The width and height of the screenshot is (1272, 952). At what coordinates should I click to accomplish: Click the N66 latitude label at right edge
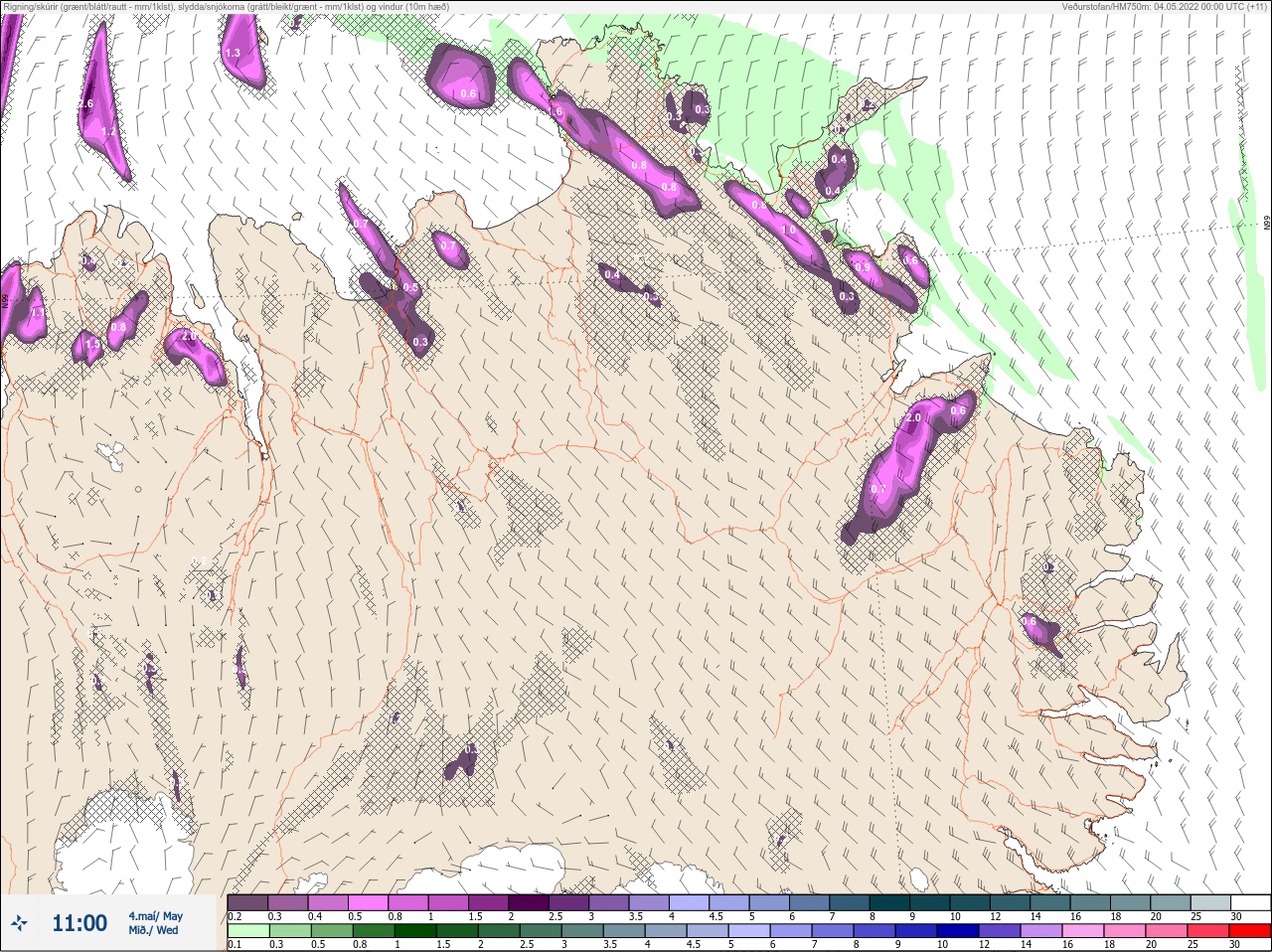click(1267, 225)
